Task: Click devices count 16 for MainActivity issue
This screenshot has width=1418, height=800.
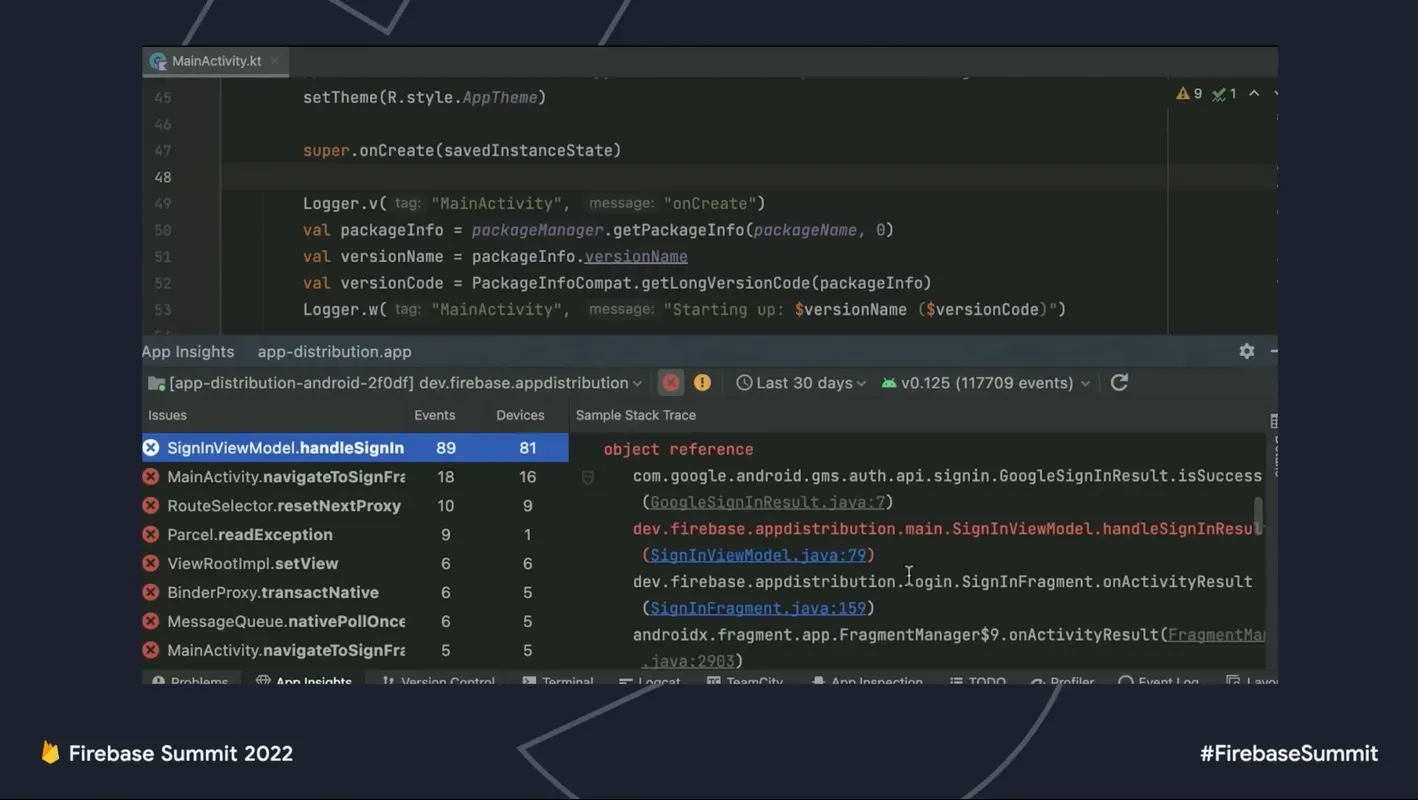Action: click(x=527, y=477)
